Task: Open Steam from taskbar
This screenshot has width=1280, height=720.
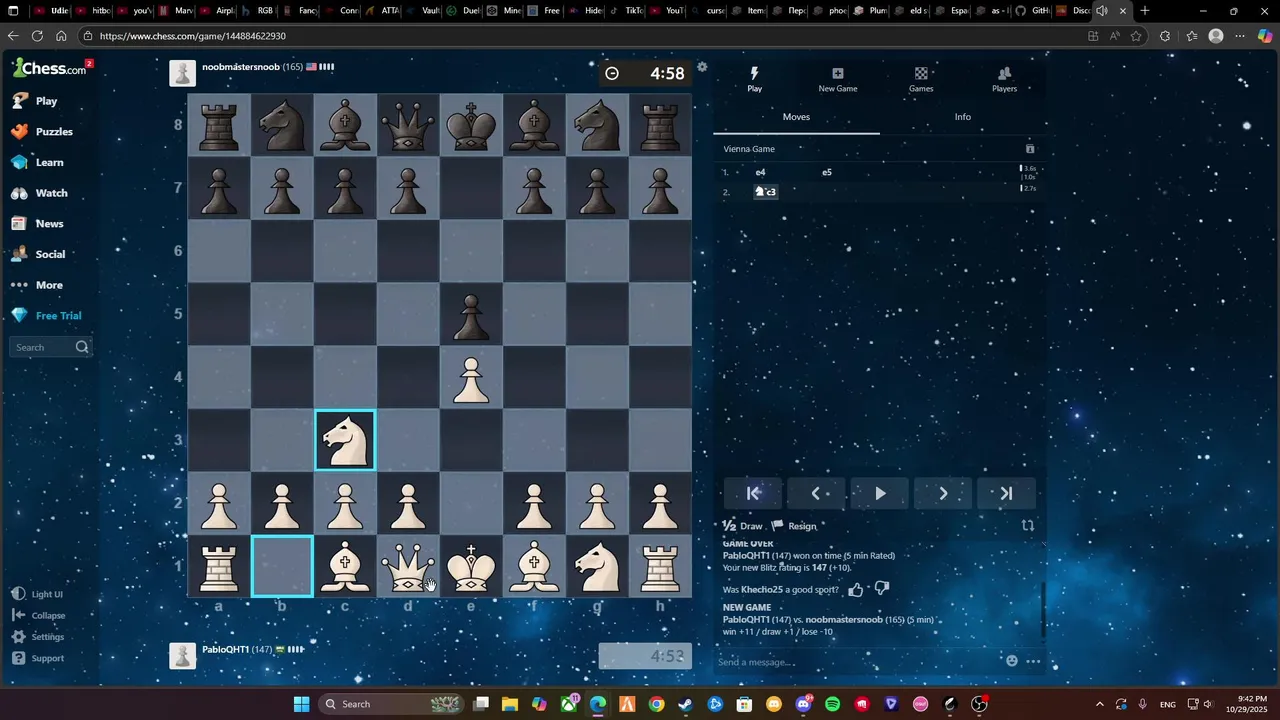Action: coord(685,704)
